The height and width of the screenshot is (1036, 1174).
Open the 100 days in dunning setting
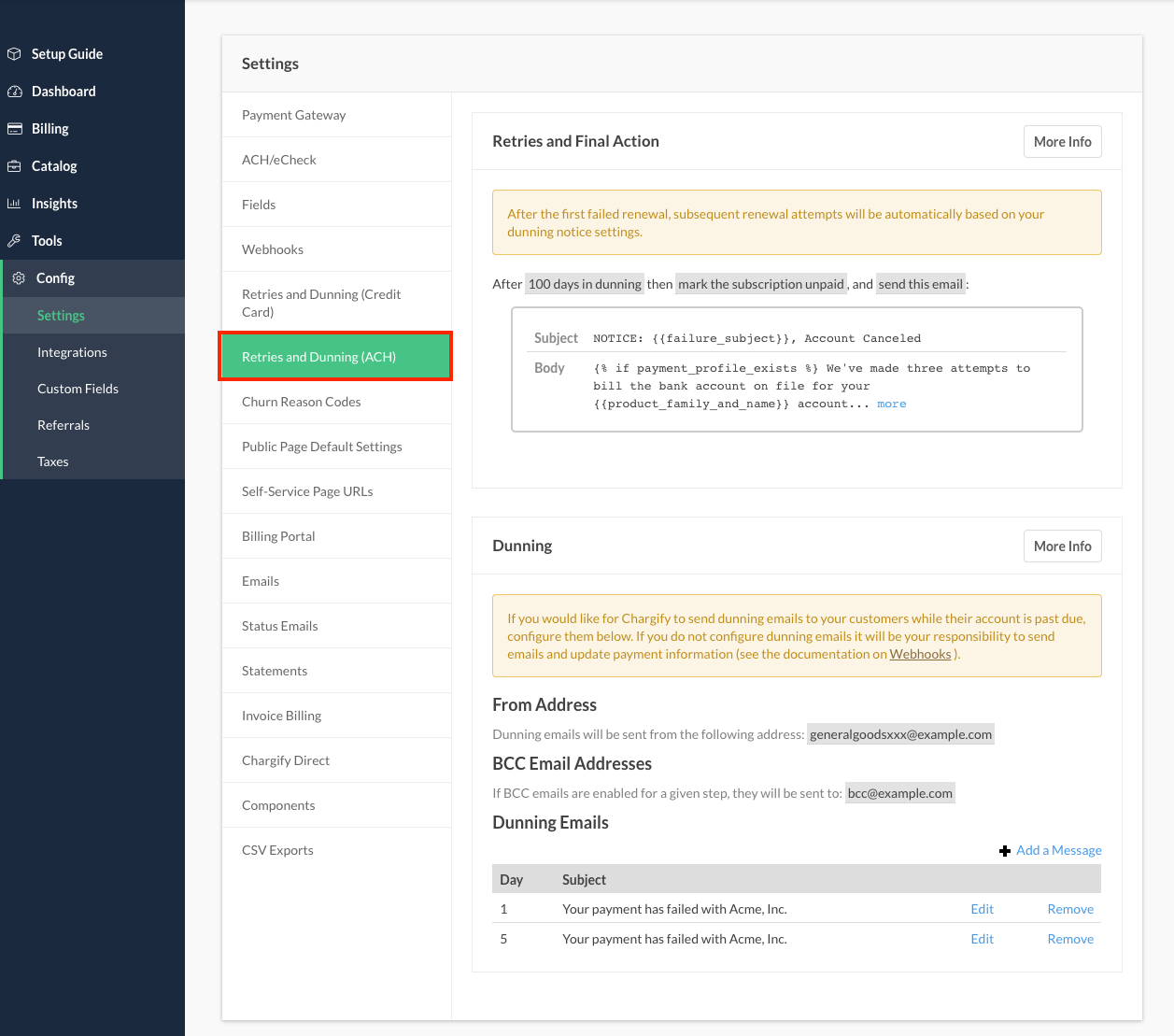pos(585,284)
